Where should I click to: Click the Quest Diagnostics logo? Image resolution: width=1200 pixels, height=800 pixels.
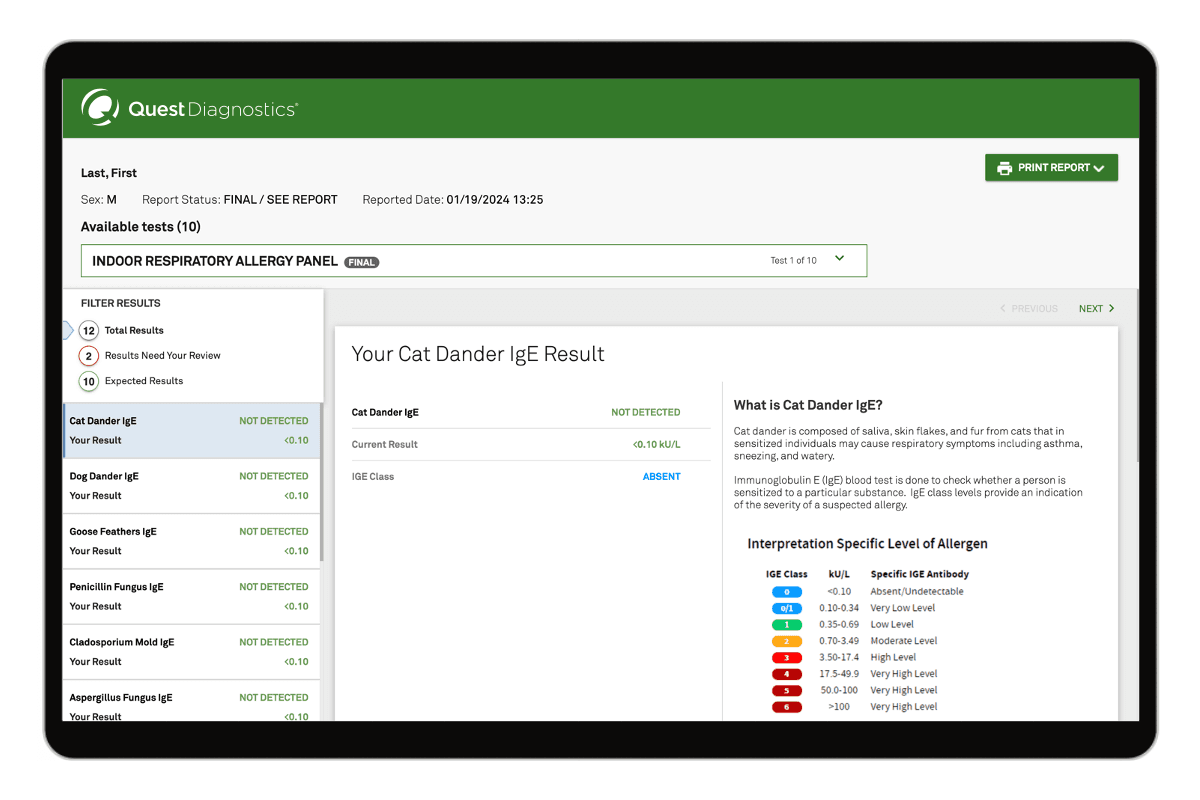tap(189, 108)
